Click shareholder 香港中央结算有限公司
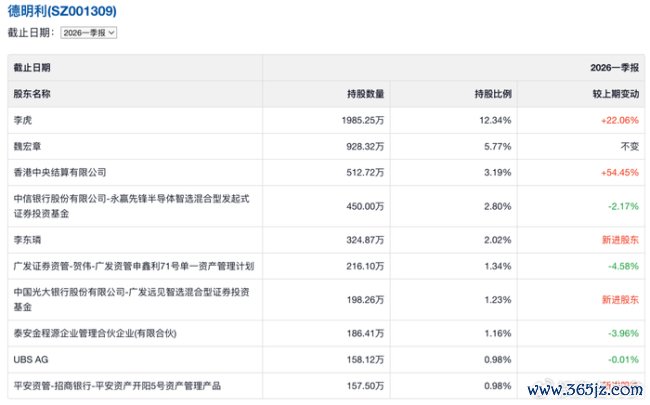Viewport: 650px width, 405px height. (x=60, y=172)
